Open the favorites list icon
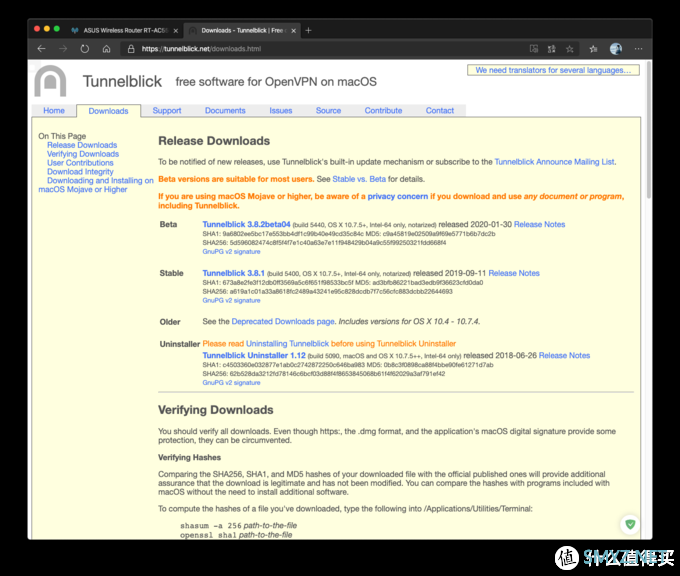This screenshot has width=680, height=576. tap(593, 49)
